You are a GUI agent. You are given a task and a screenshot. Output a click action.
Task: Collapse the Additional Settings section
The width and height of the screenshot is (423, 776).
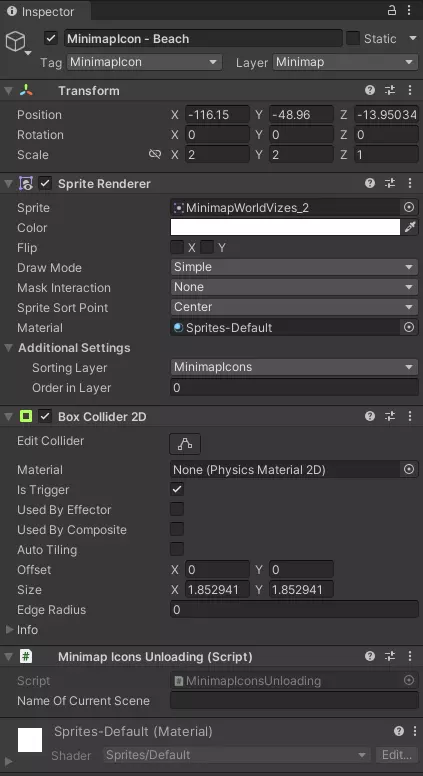coord(8,347)
